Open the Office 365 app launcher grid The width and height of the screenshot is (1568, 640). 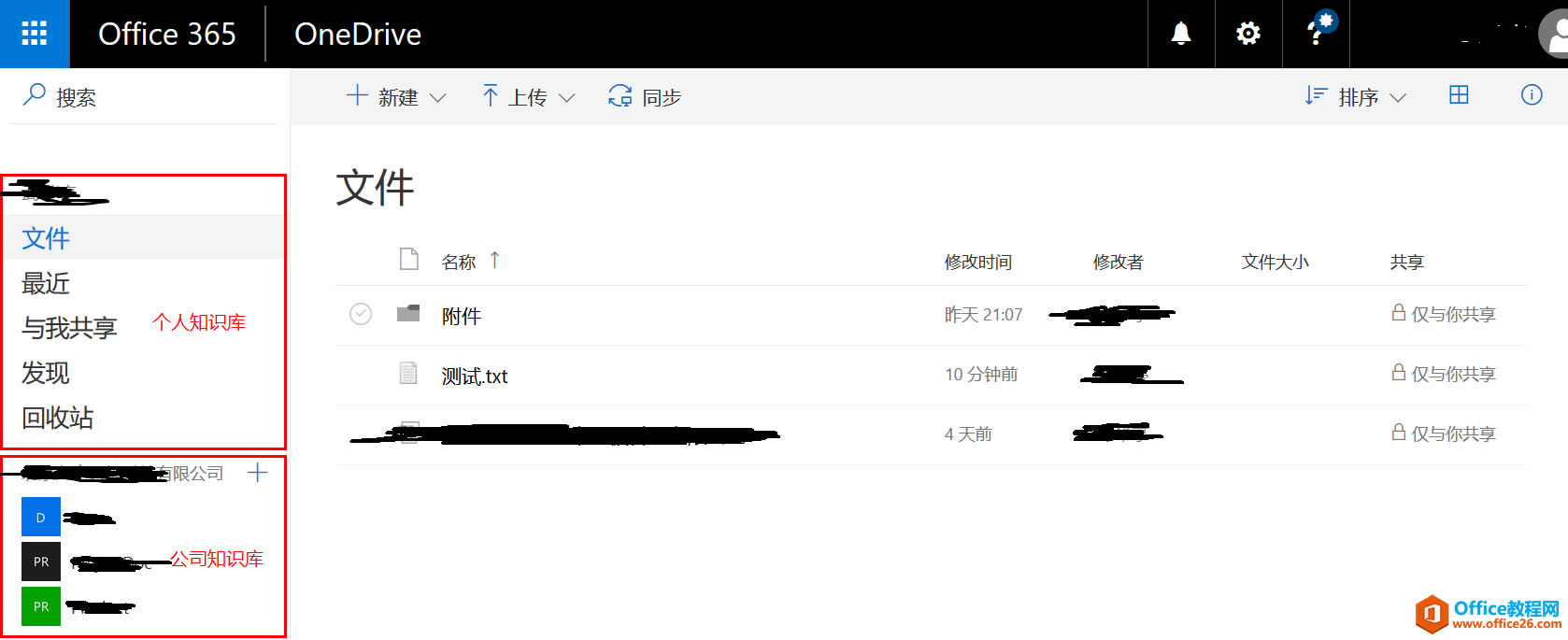(35, 34)
